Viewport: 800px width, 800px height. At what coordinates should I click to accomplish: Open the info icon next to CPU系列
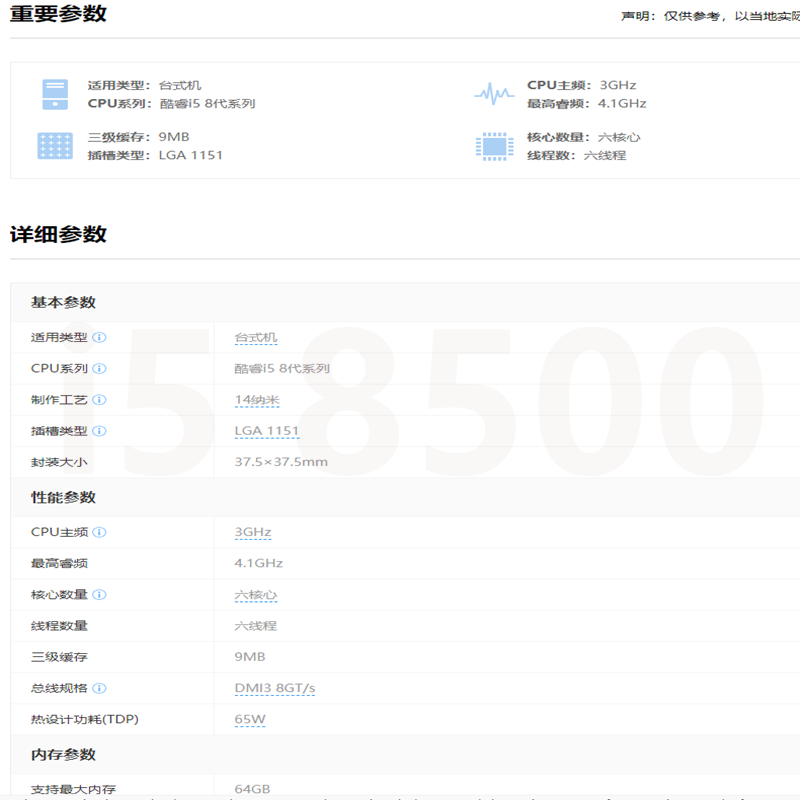[99, 368]
